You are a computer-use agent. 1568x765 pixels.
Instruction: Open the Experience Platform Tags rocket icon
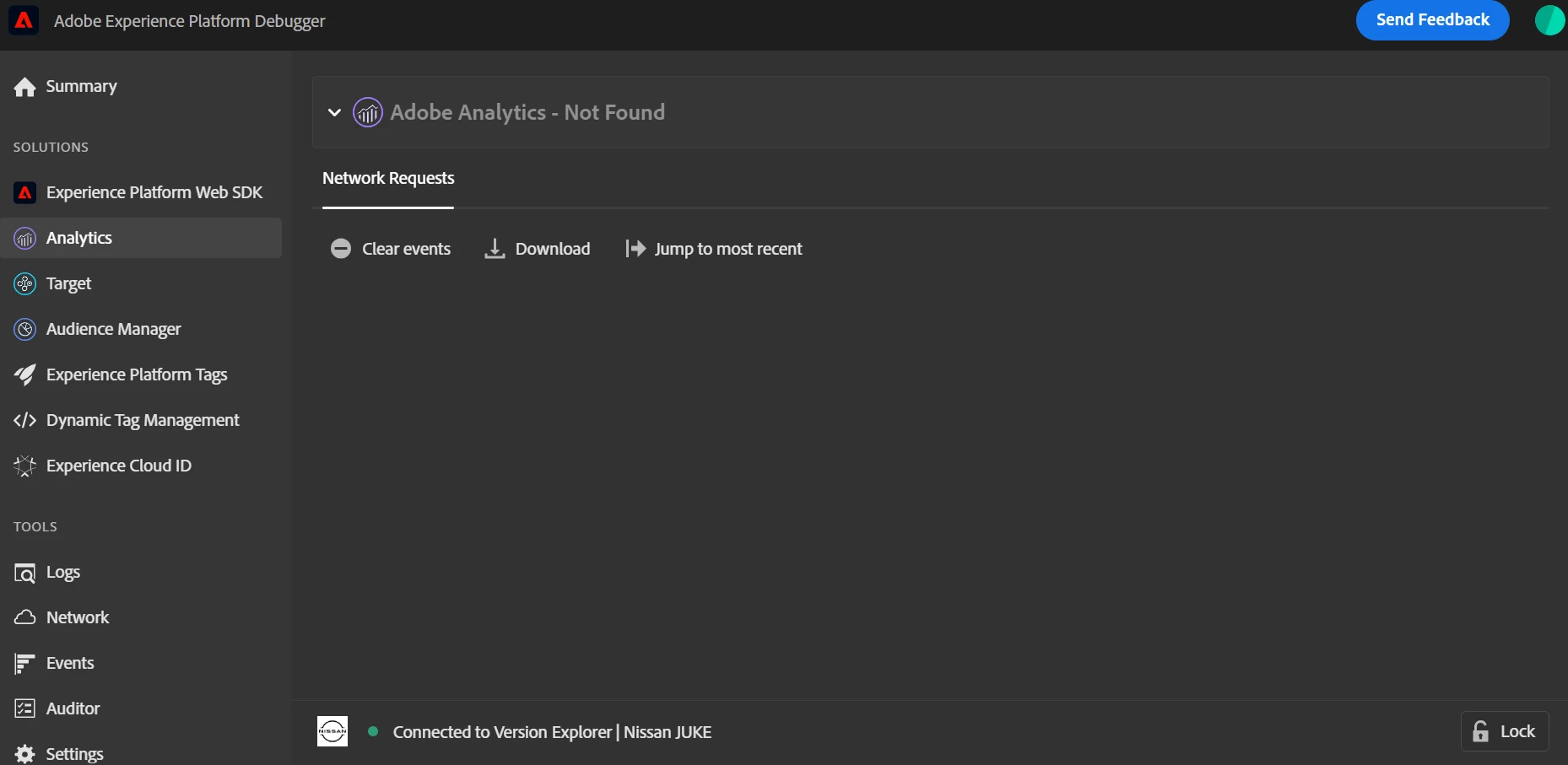tap(25, 375)
